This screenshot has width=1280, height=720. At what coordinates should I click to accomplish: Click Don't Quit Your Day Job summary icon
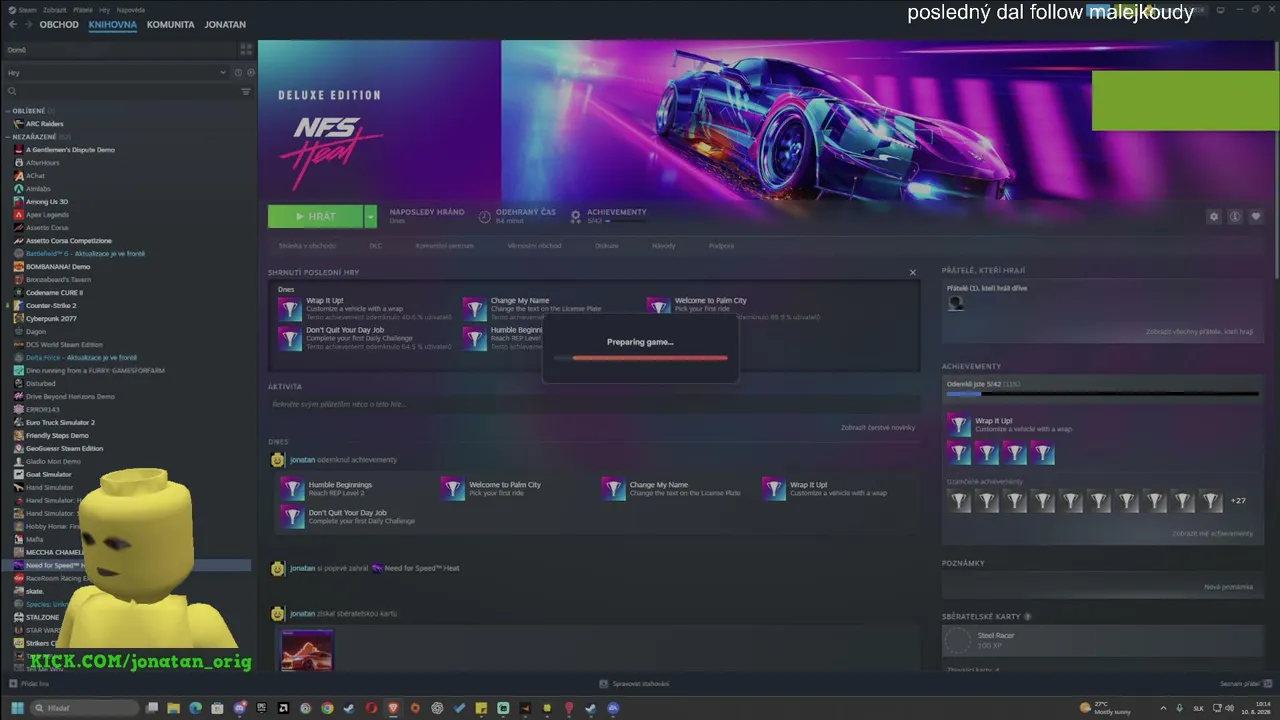point(290,338)
